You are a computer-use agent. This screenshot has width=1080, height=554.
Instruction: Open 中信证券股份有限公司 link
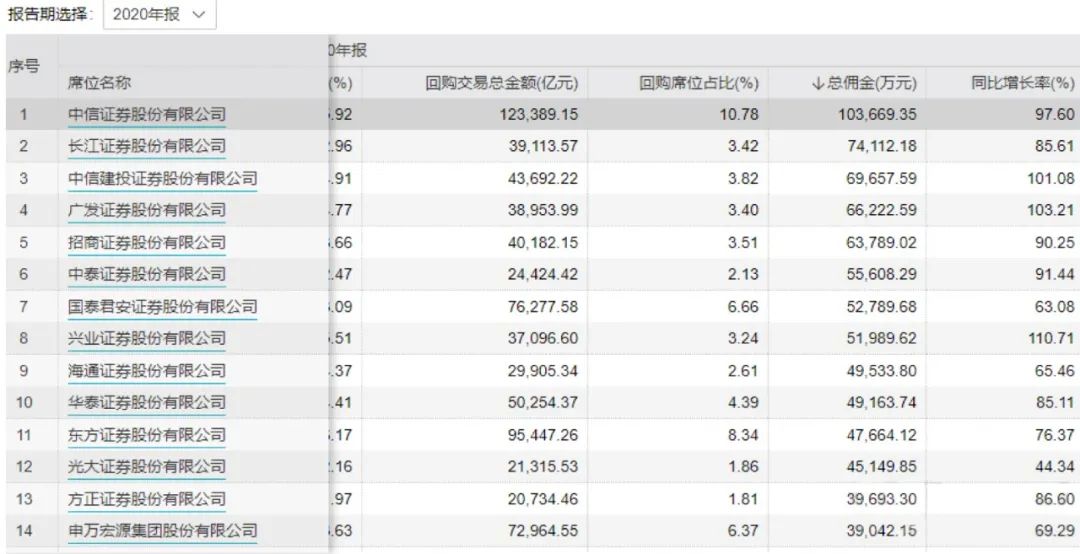tap(146, 114)
